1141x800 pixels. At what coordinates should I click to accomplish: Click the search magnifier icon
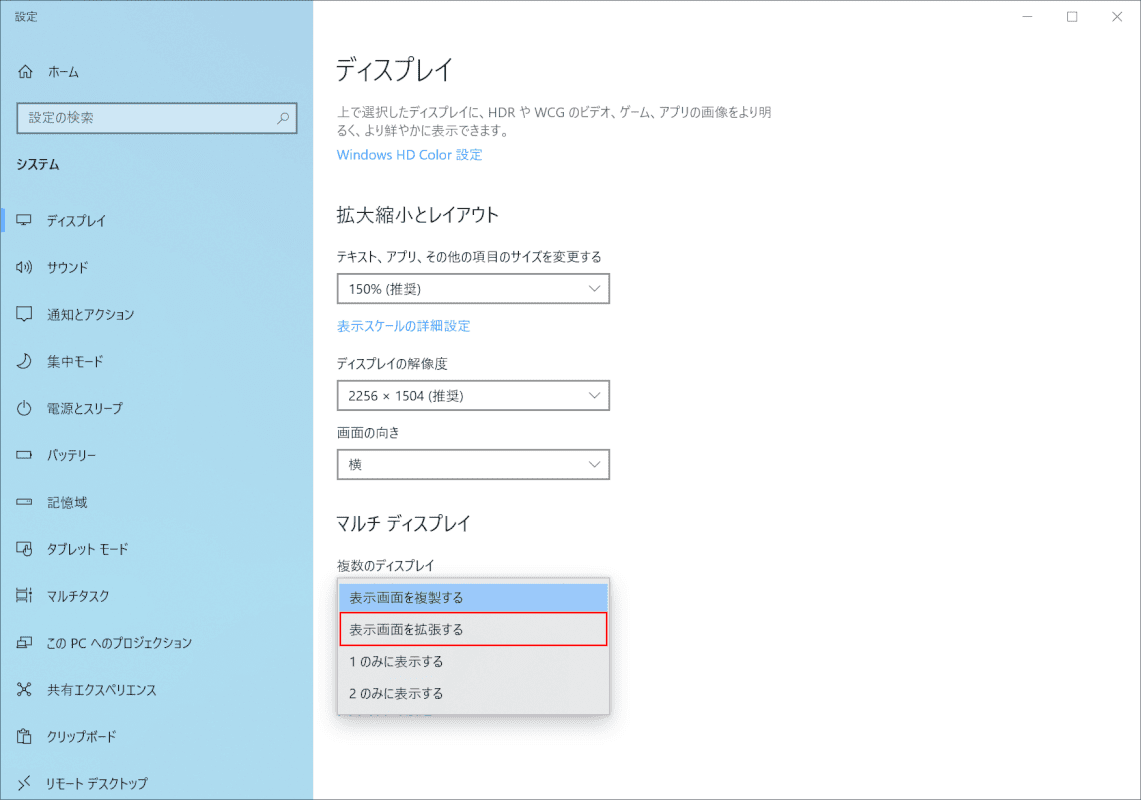pos(283,118)
